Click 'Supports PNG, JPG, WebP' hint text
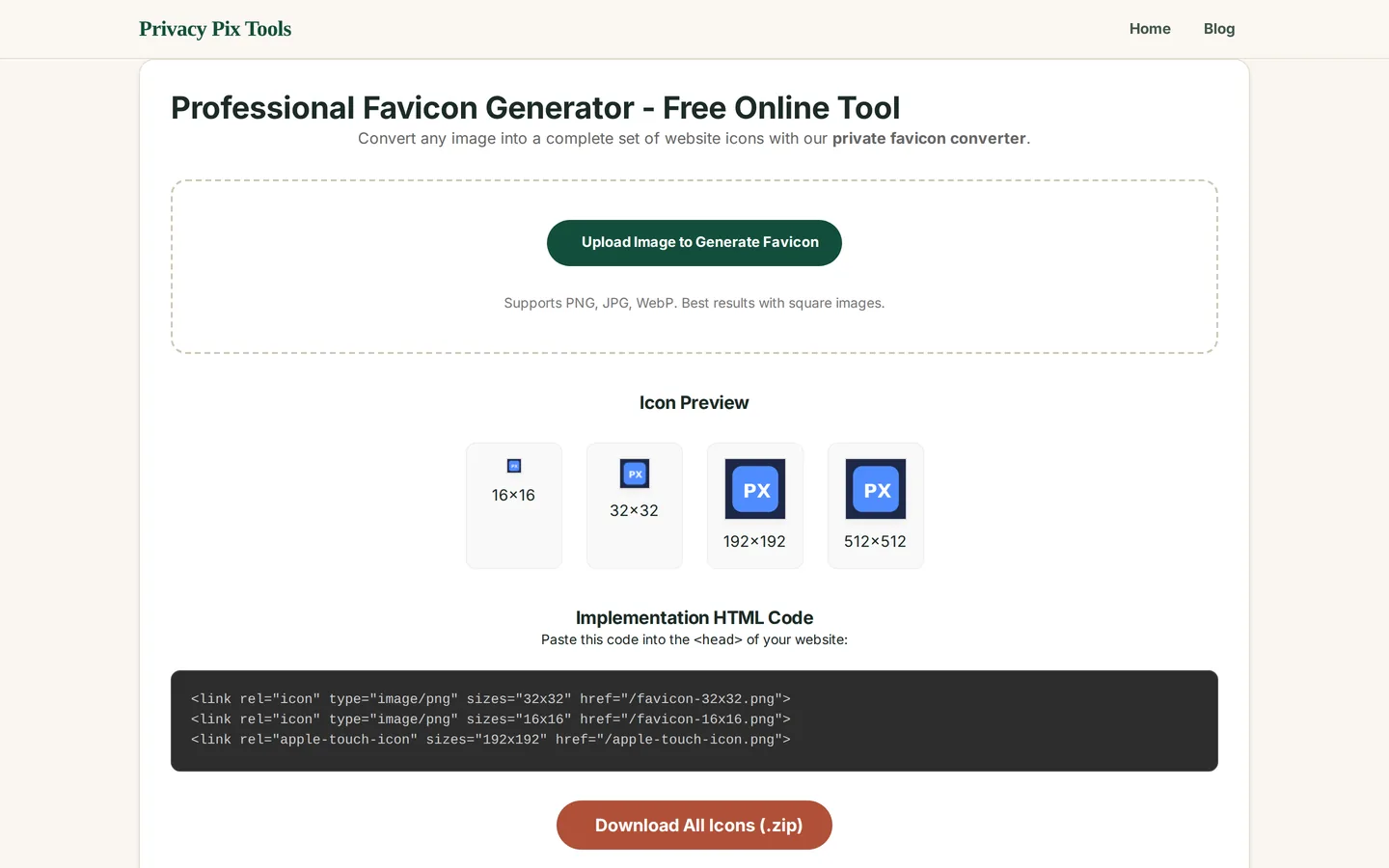The width and height of the screenshot is (1389, 868). click(x=694, y=303)
